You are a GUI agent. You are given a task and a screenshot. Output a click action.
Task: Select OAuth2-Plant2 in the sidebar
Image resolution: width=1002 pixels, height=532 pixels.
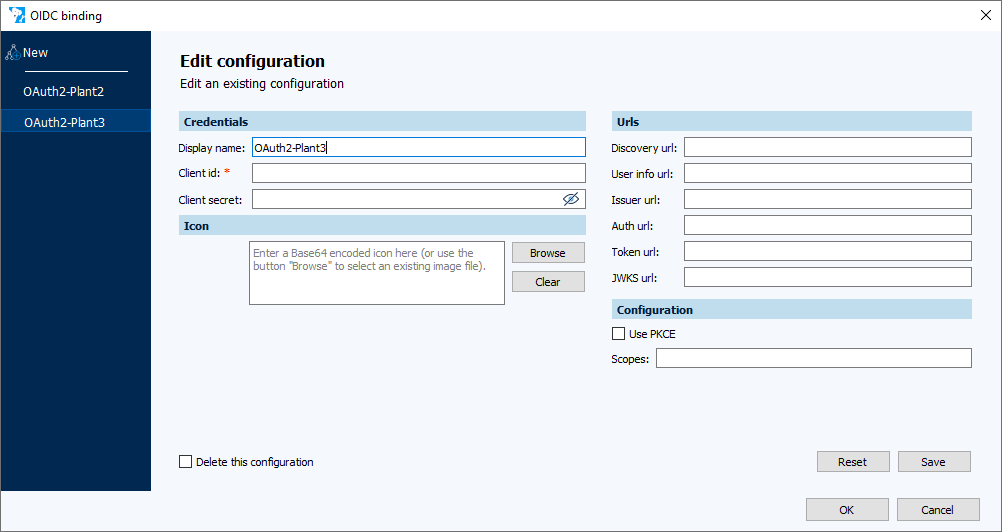(64, 92)
